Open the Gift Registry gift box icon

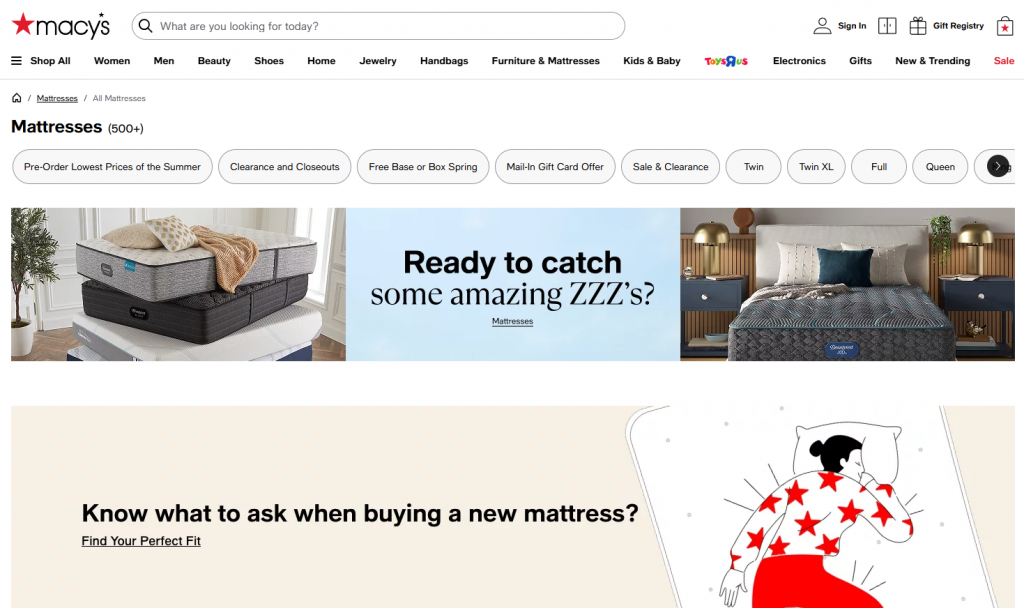pos(918,25)
